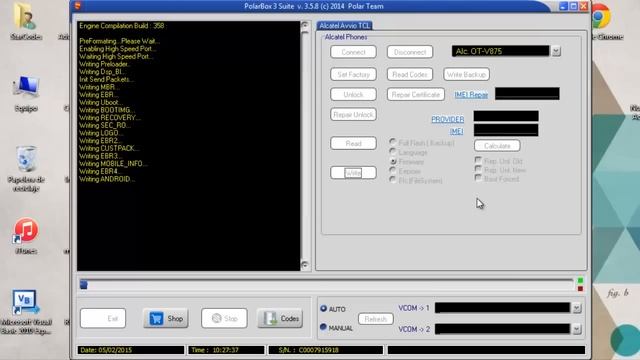Open the Shop button
The image size is (640, 360).
point(166,318)
